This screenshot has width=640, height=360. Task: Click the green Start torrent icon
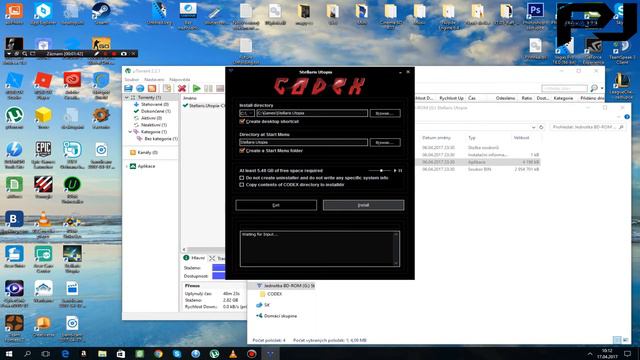[196, 89]
